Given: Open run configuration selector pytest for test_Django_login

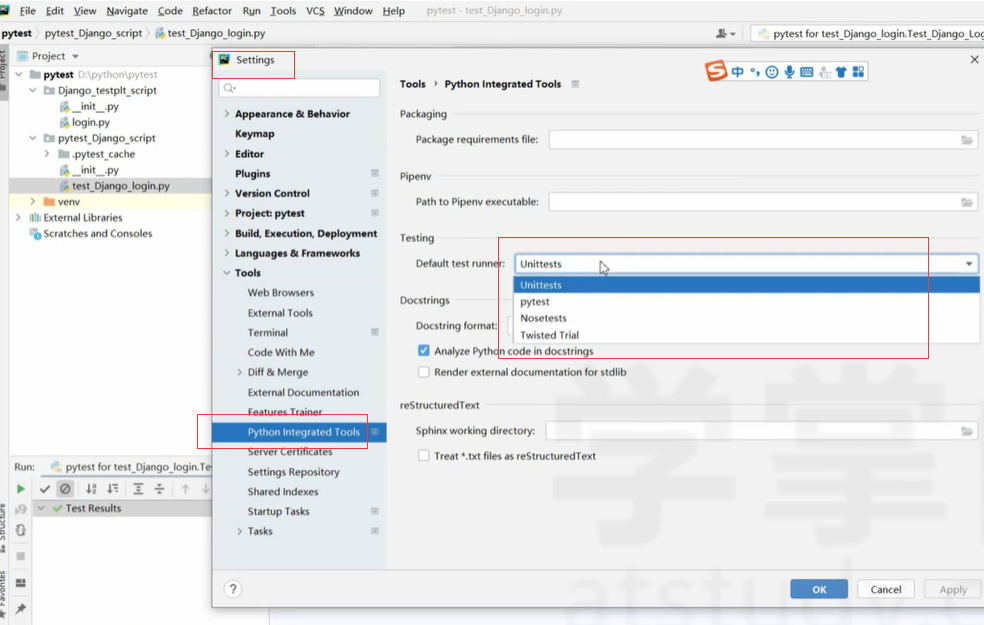Looking at the screenshot, I should click(x=868, y=34).
